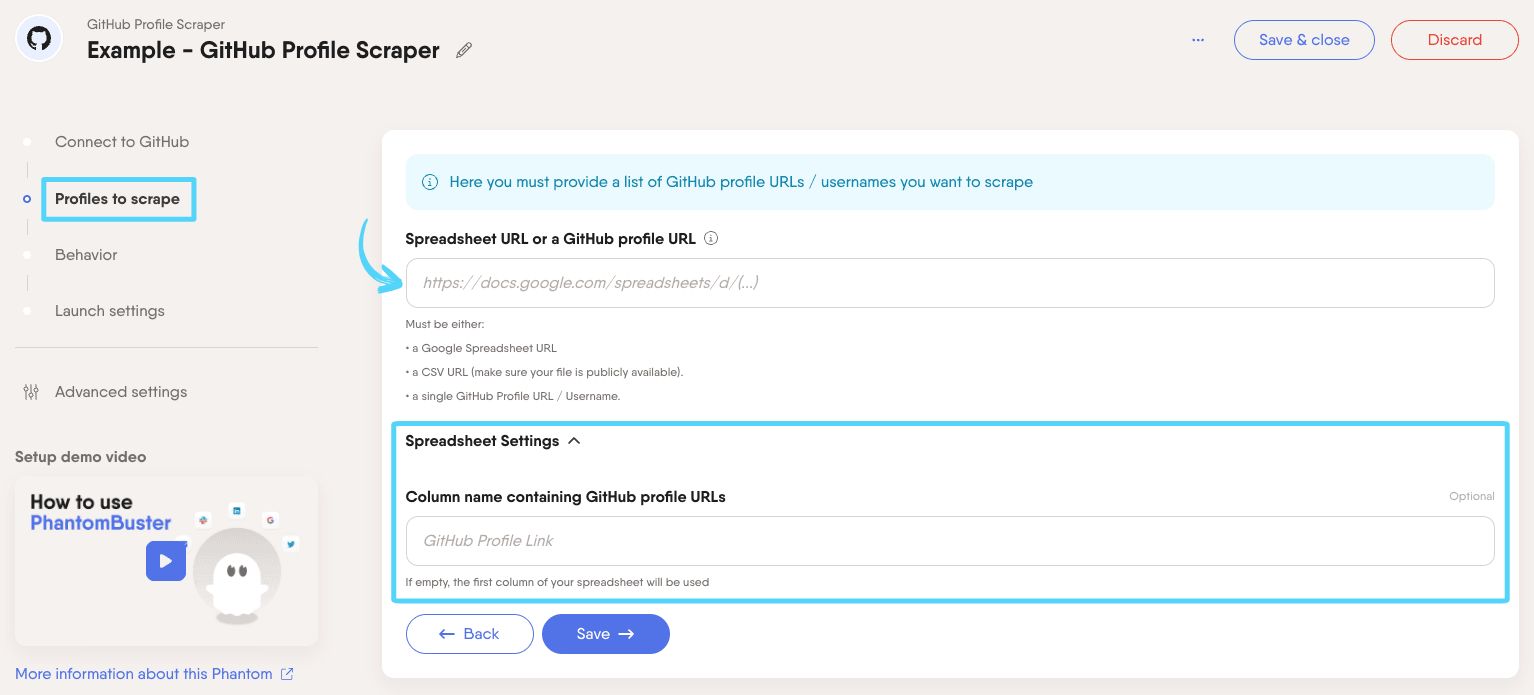Click the blue Save button

[x=606, y=634]
